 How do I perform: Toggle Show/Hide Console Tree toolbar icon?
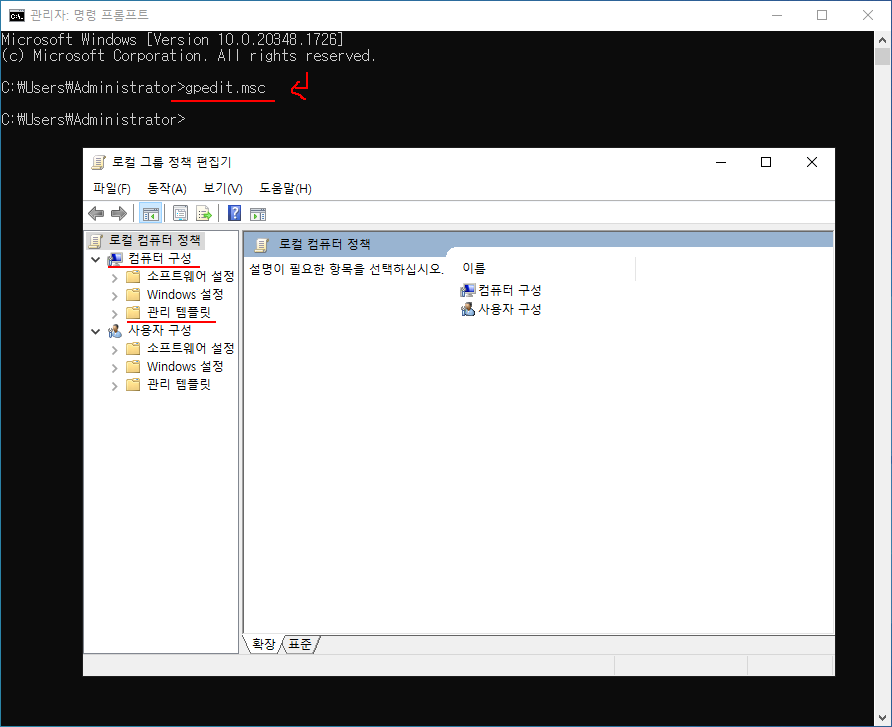[151, 214]
